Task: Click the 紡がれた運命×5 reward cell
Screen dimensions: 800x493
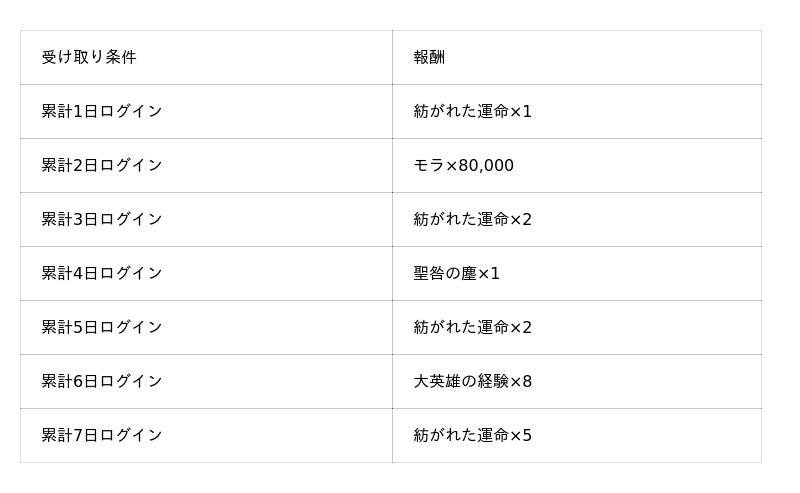Action: pyautogui.click(x=472, y=435)
